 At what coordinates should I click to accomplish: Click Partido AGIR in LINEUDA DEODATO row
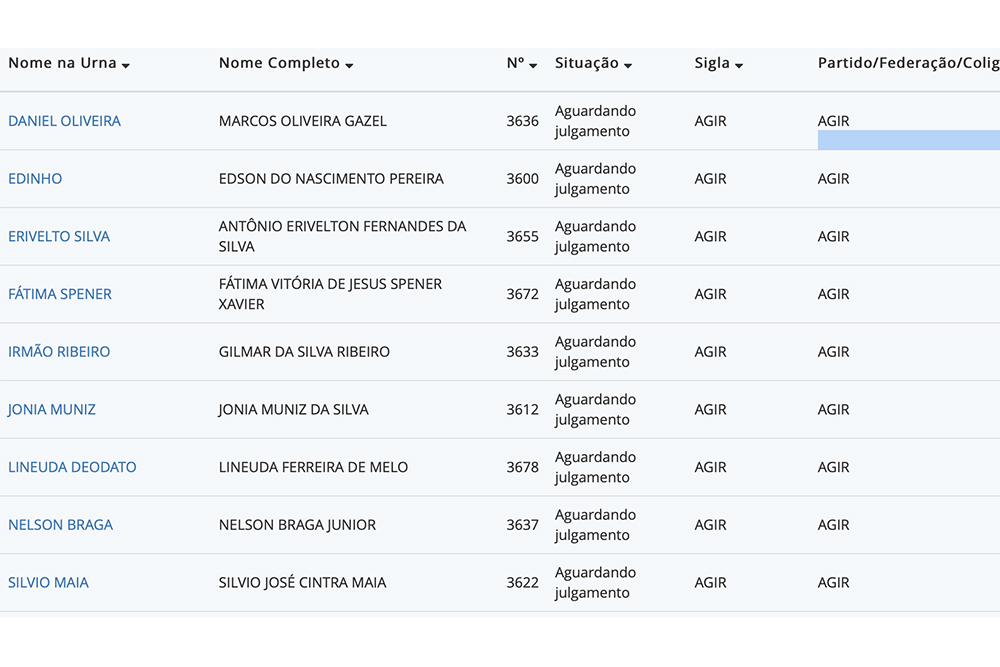coord(834,467)
